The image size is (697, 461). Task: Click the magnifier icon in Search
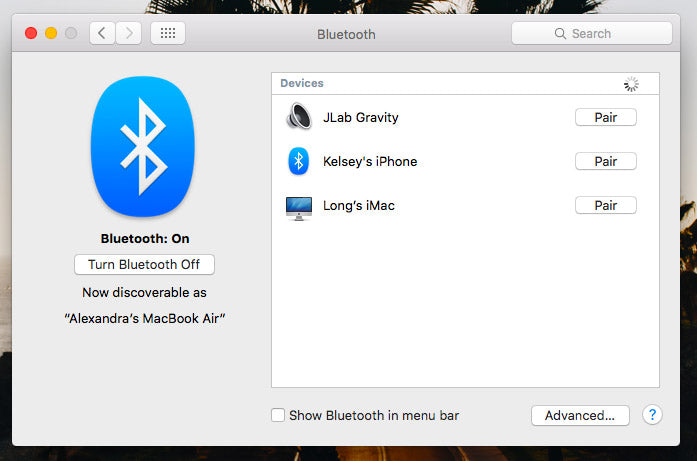point(560,34)
